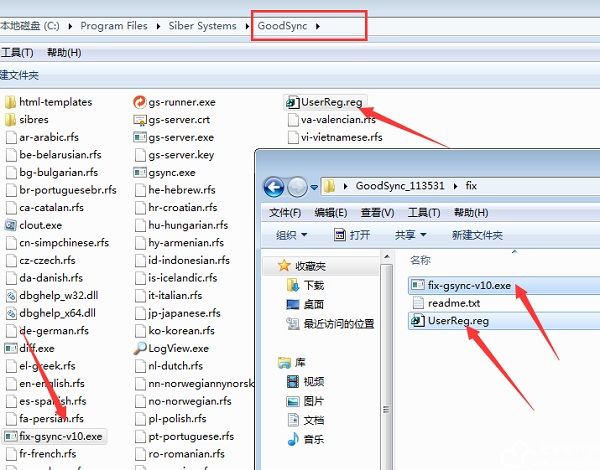Viewport: 600px width, 470px height.
Task: Expand arrow after GoodSync in address bar
Action: (318, 26)
